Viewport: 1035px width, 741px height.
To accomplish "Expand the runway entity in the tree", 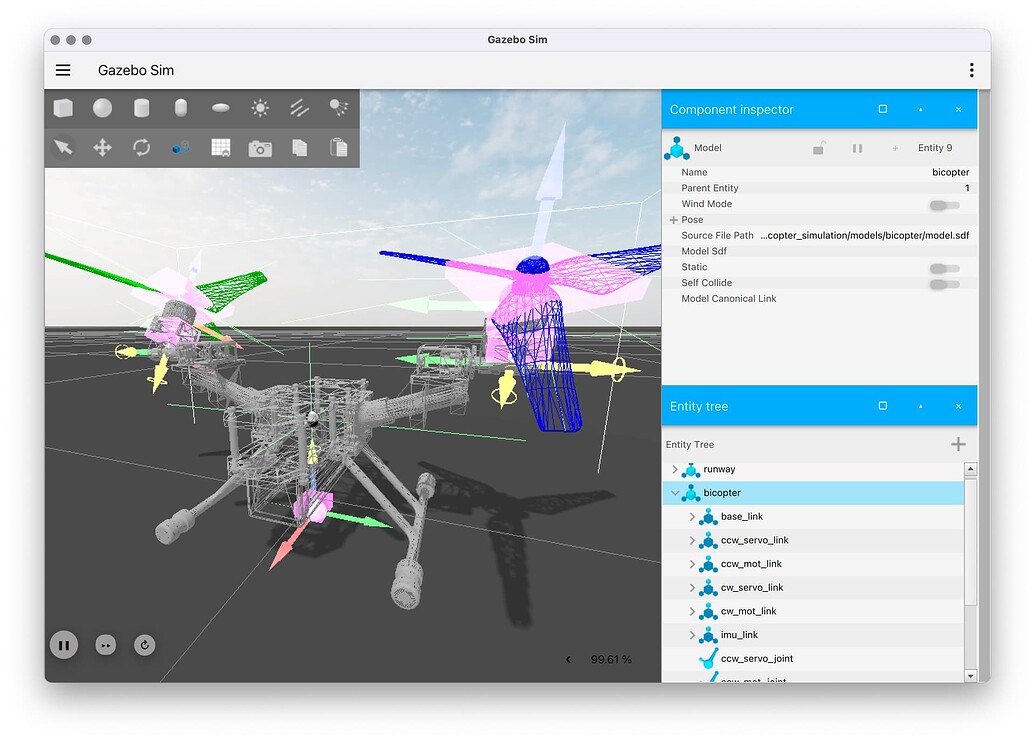I will [x=676, y=469].
